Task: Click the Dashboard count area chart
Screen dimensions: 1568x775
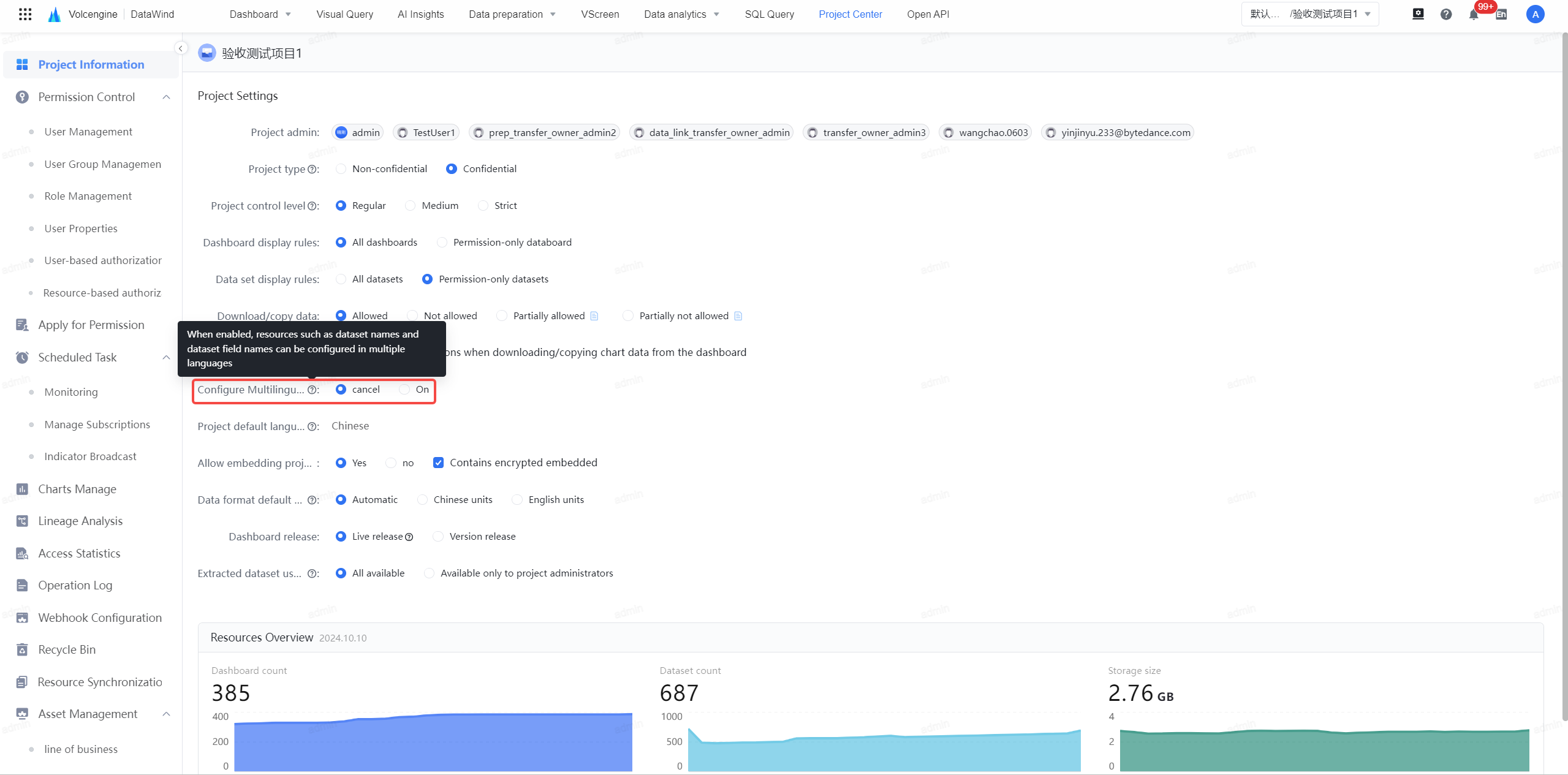Action: pyautogui.click(x=433, y=741)
